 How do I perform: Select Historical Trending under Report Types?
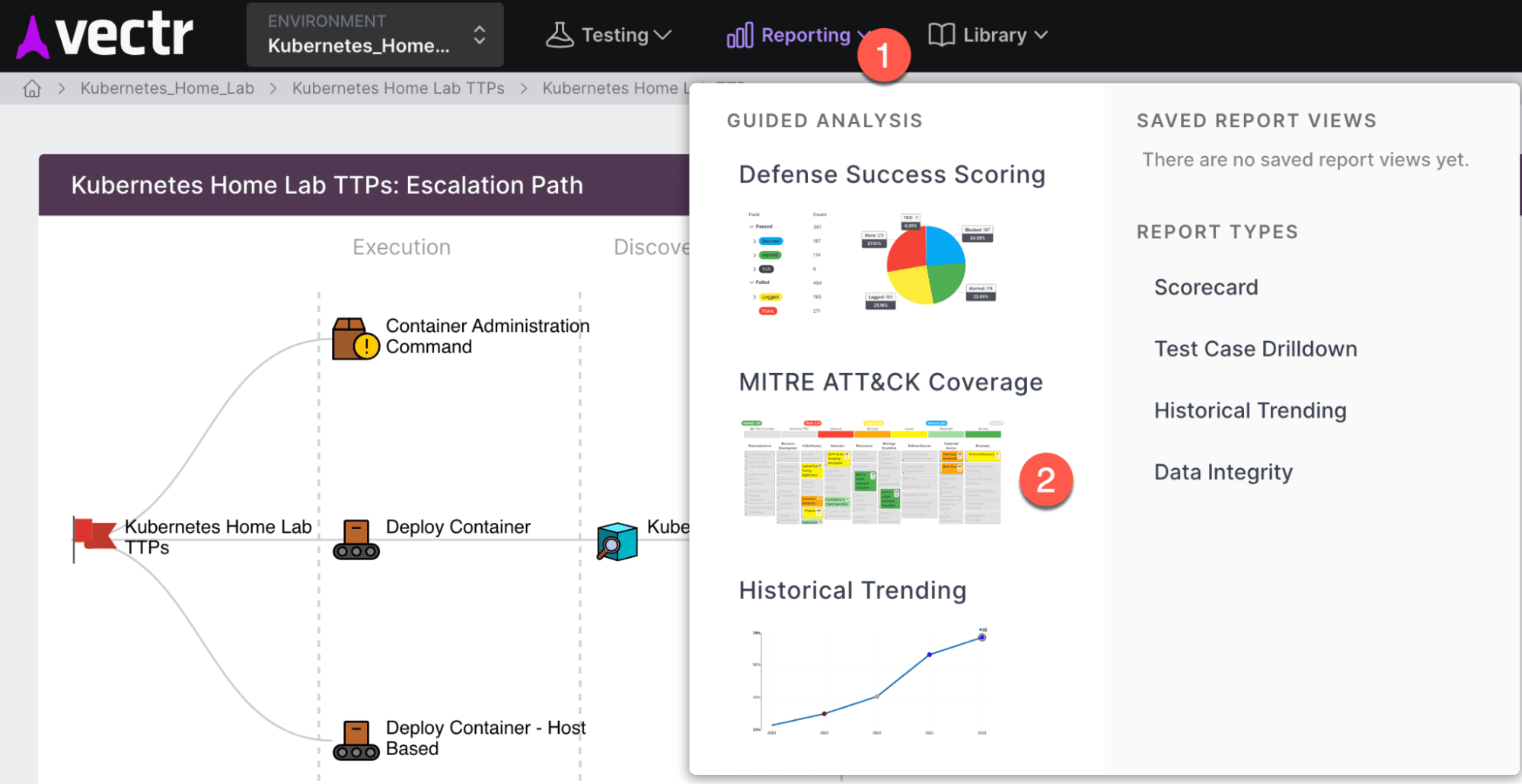1250,410
